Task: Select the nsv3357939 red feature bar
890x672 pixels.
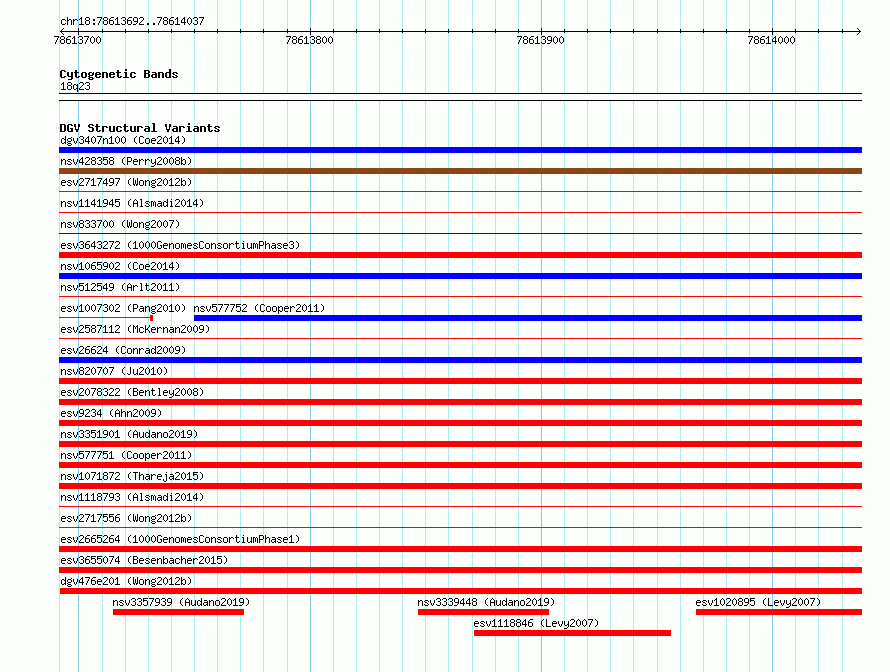Action: tap(178, 612)
